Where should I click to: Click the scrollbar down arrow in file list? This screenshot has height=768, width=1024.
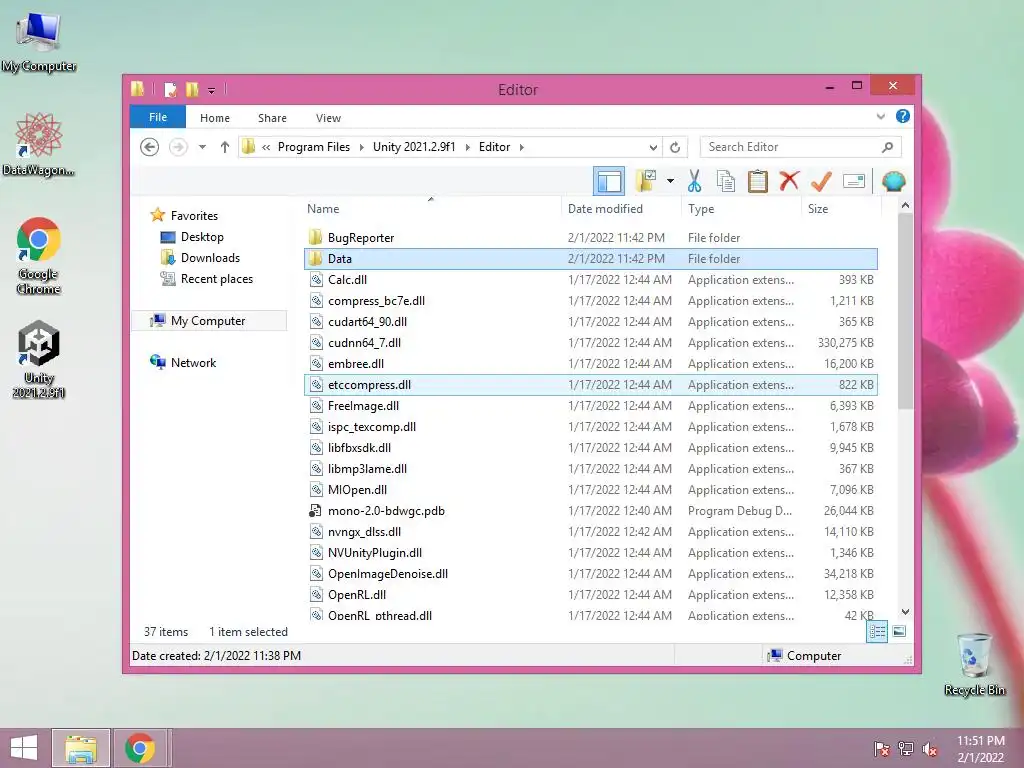pyautogui.click(x=905, y=612)
